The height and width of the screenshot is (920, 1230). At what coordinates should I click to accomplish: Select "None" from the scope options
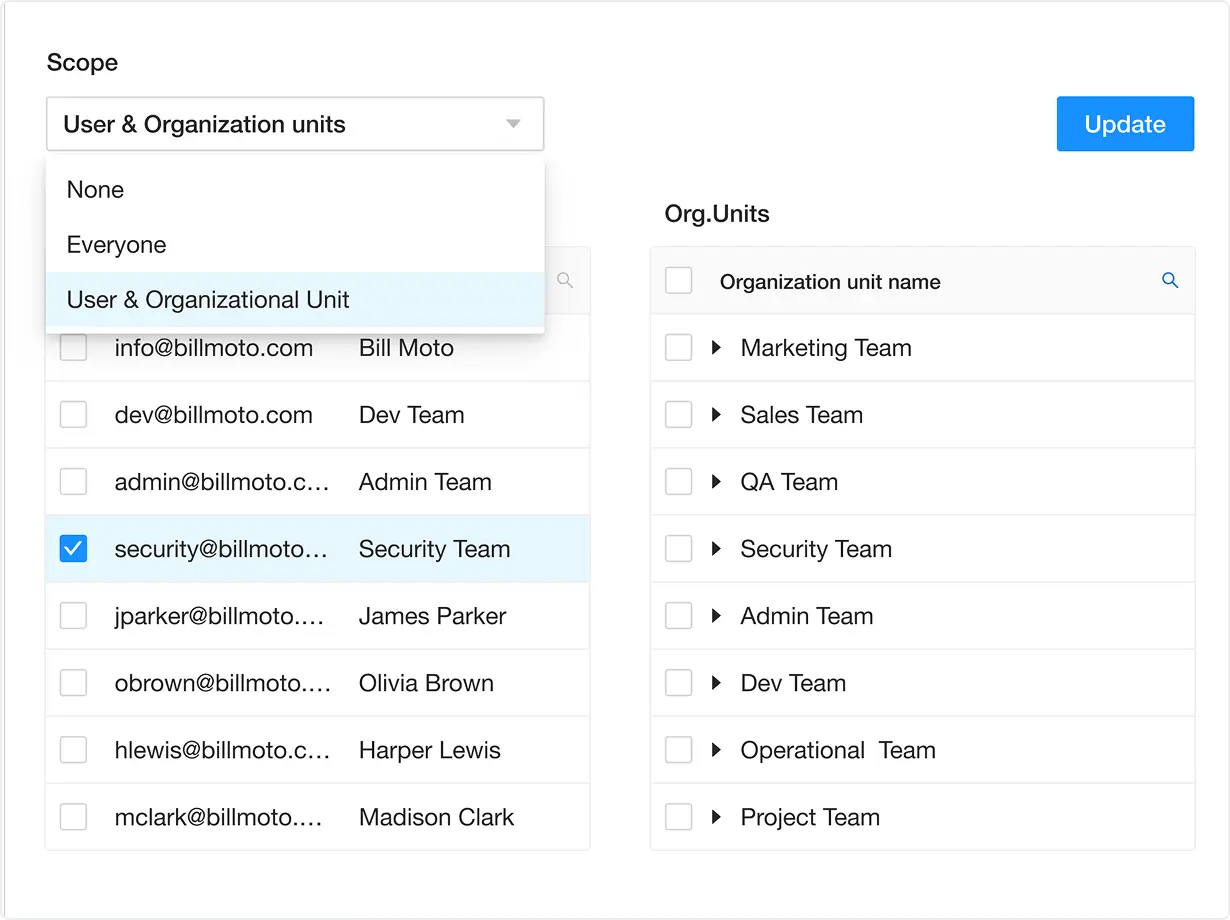94,189
